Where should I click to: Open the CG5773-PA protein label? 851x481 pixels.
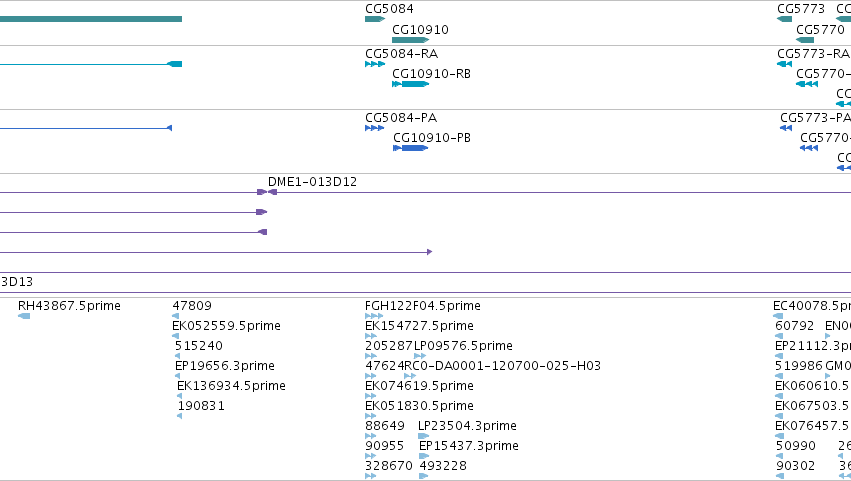[815, 118]
